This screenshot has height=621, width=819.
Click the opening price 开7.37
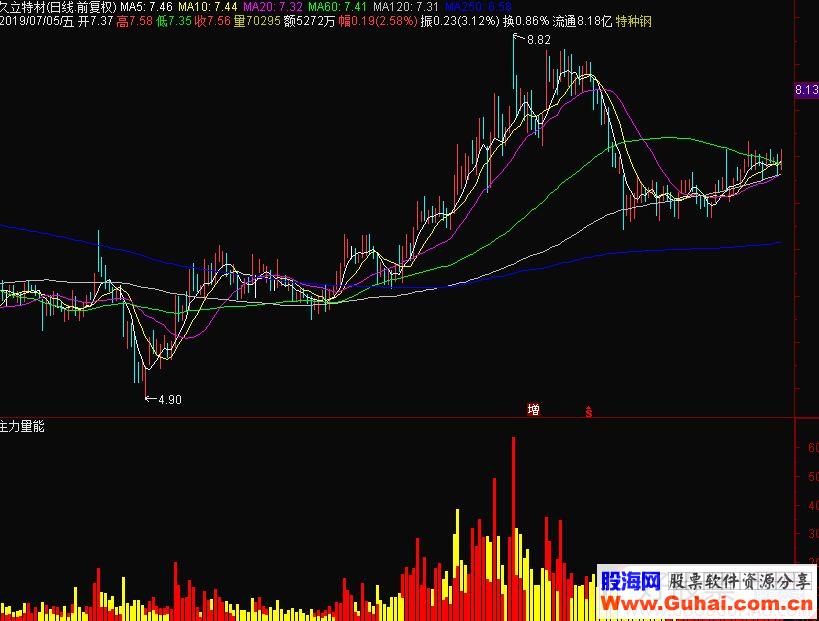click(x=96, y=21)
